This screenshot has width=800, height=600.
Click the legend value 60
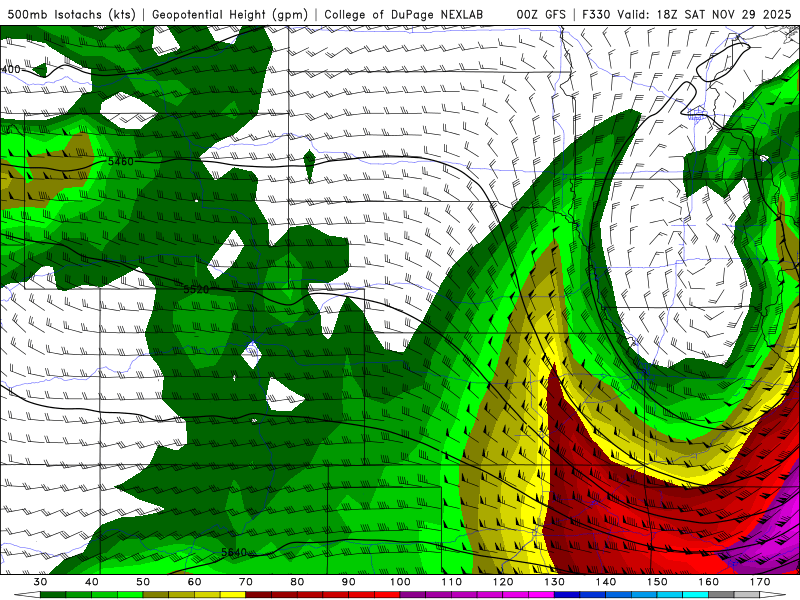194,582
